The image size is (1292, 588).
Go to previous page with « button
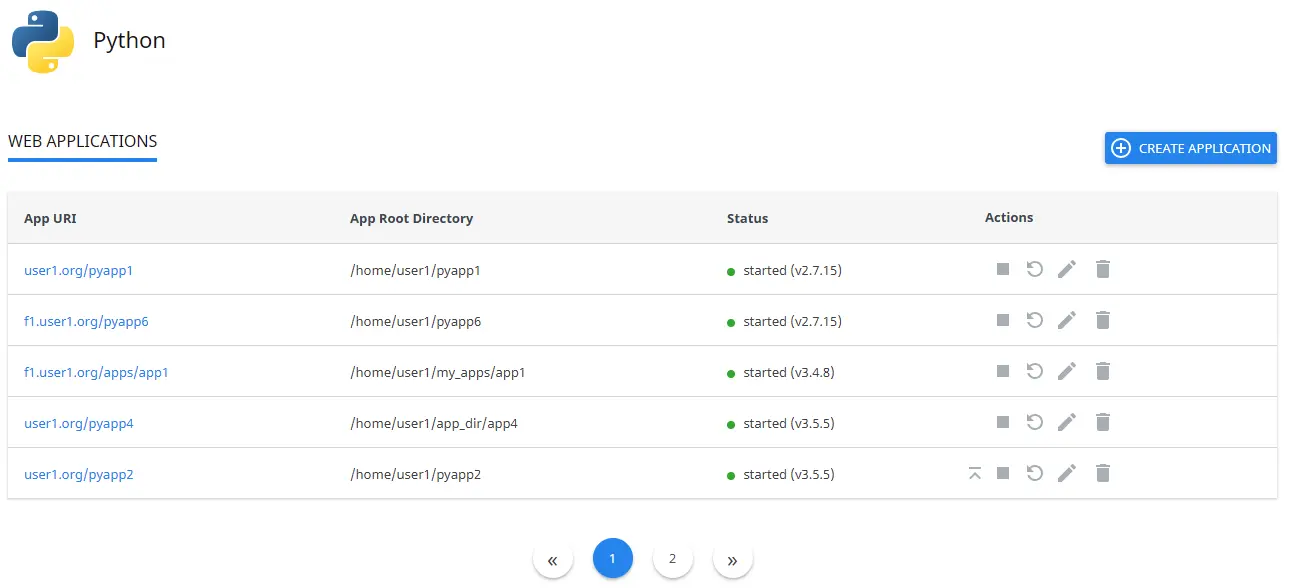pos(553,559)
